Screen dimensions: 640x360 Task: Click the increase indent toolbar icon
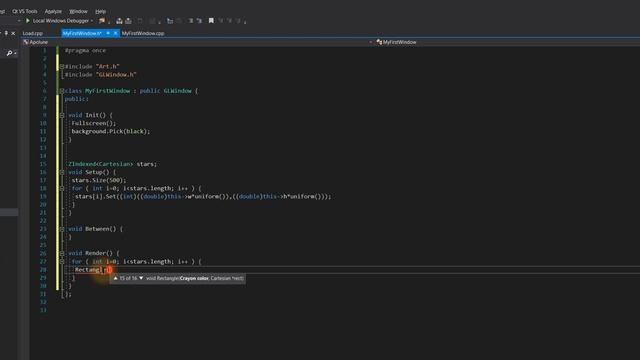click(199, 21)
